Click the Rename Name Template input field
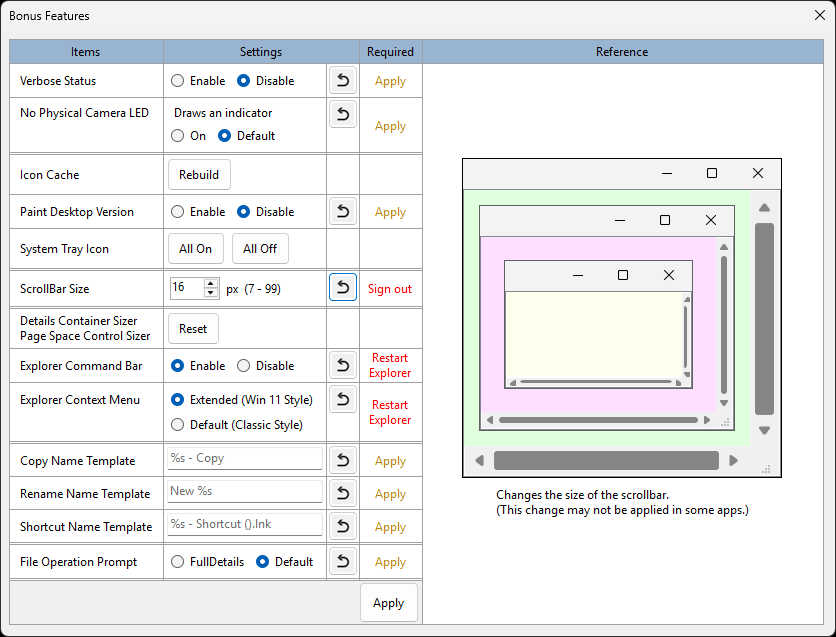The height and width of the screenshot is (637, 836). pos(245,491)
